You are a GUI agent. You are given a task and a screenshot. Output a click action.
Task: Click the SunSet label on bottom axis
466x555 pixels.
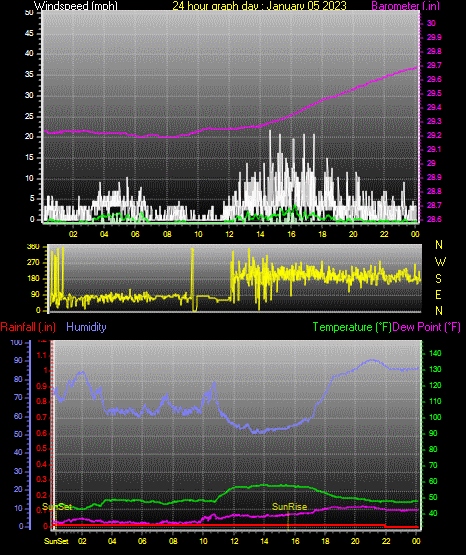pos(56,541)
